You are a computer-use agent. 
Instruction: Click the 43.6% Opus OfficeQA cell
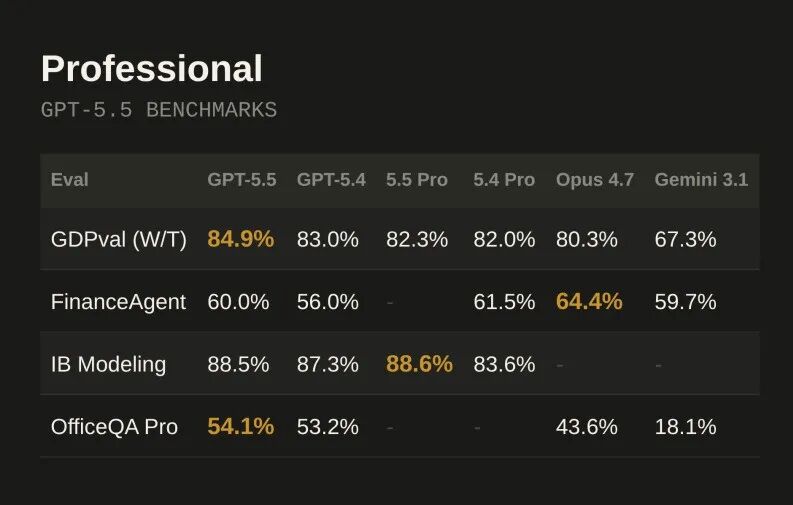pos(587,427)
